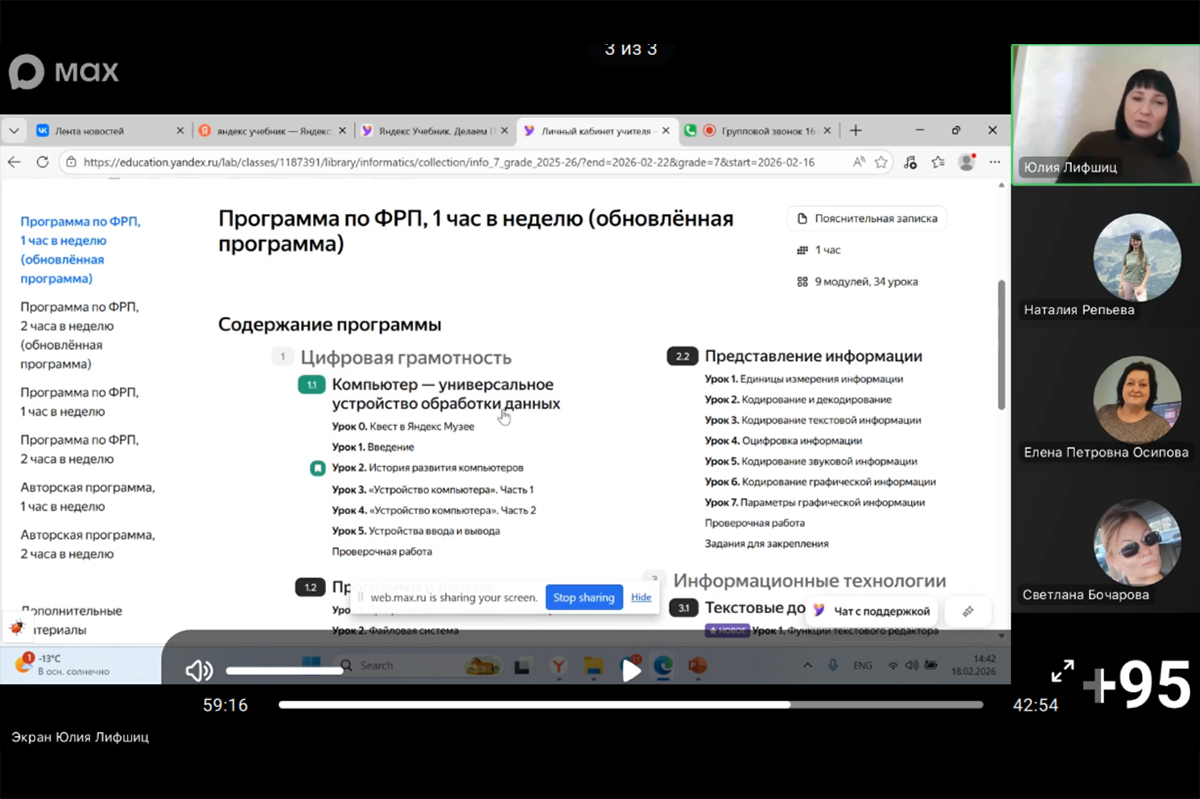Open Урок 6. Кодирование графической информации
The height and width of the screenshot is (799, 1200).
point(820,482)
